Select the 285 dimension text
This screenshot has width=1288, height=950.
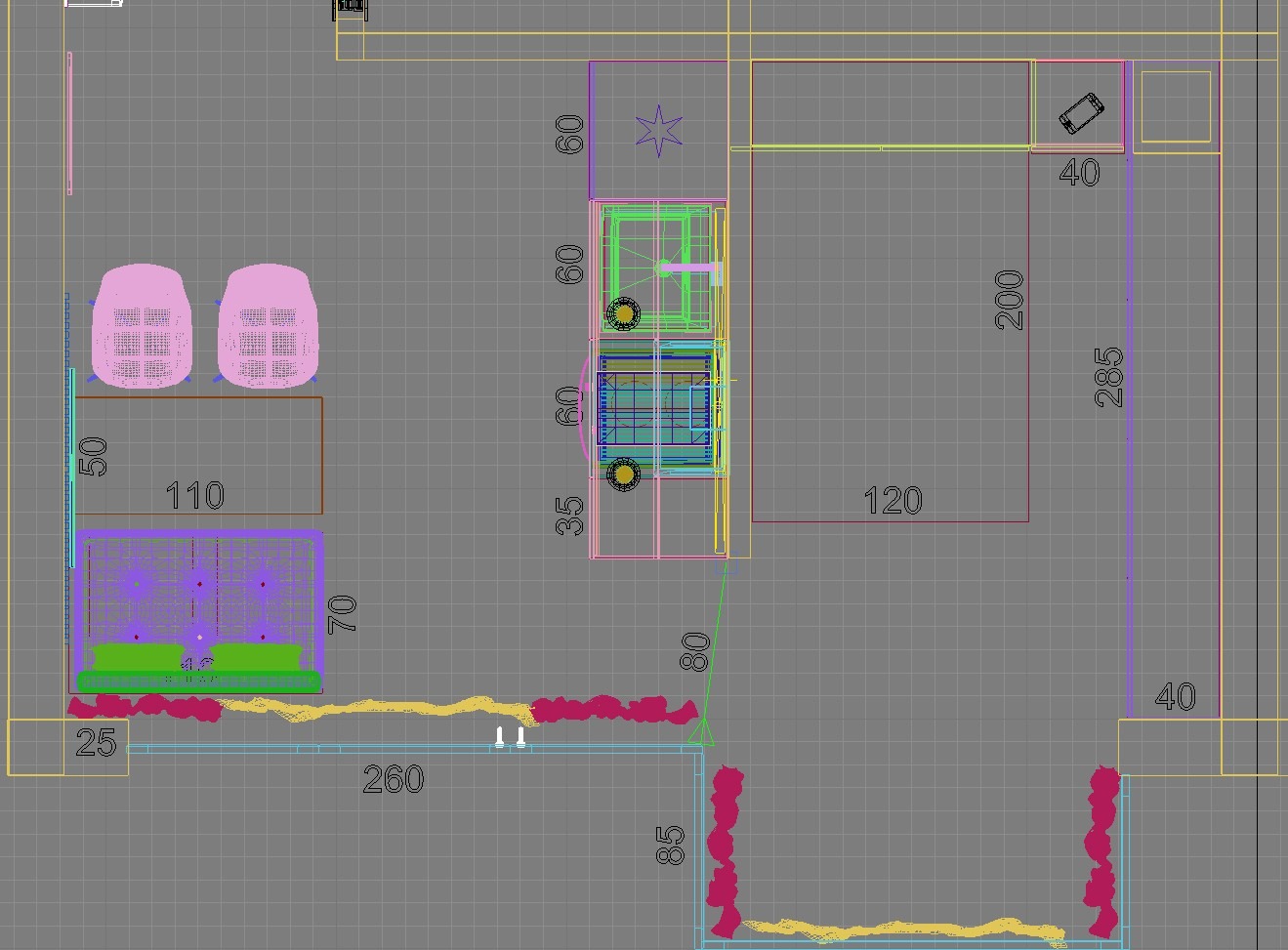tap(1109, 377)
